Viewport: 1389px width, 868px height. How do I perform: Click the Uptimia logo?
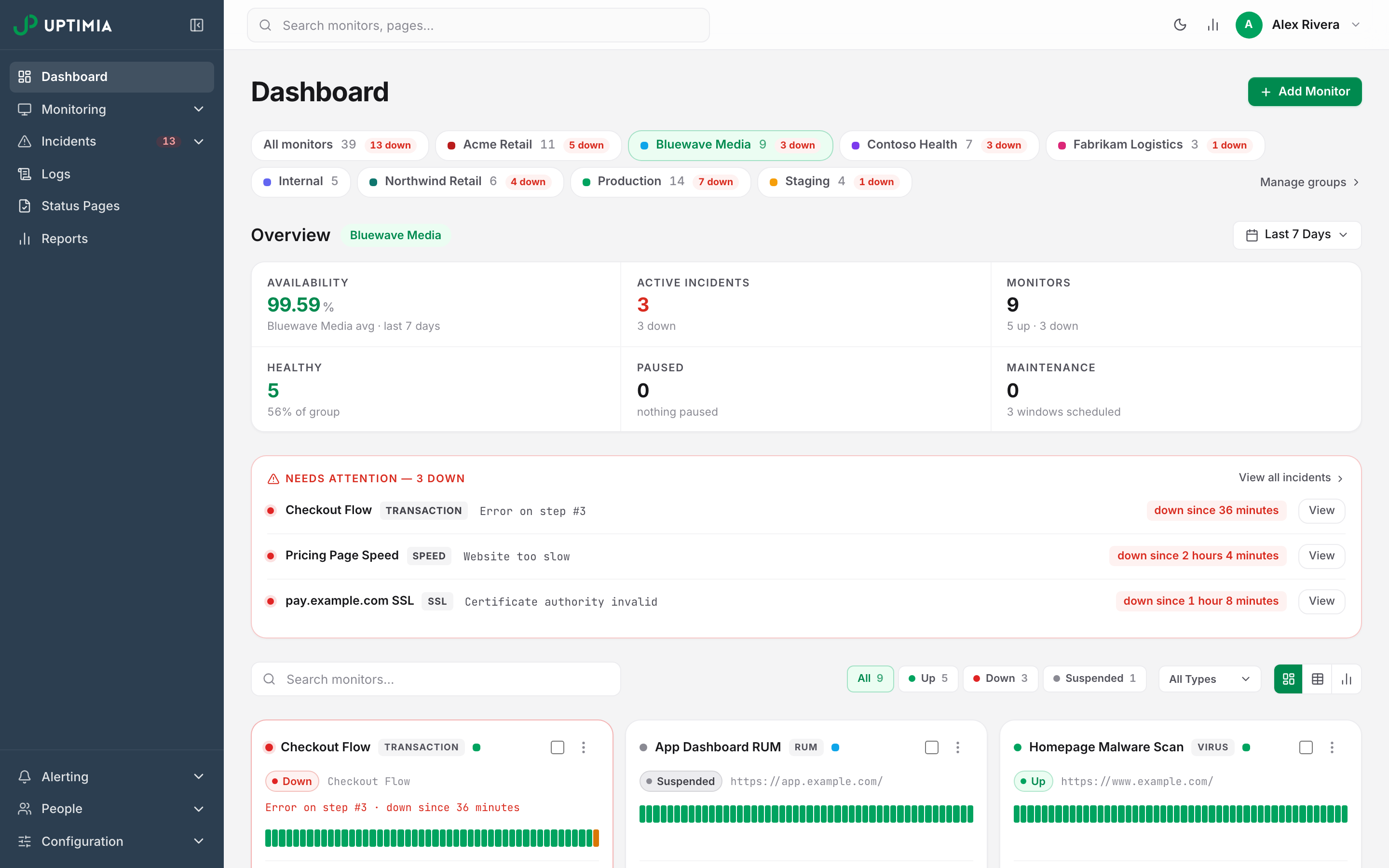pos(63,25)
